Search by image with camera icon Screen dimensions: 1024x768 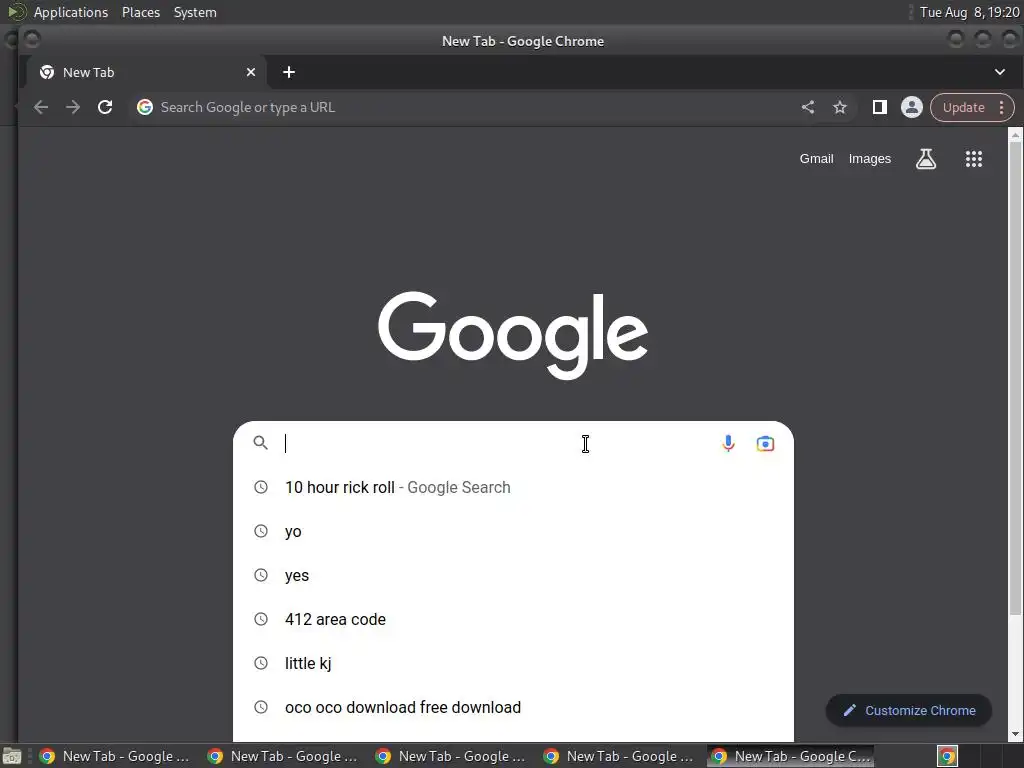click(765, 443)
